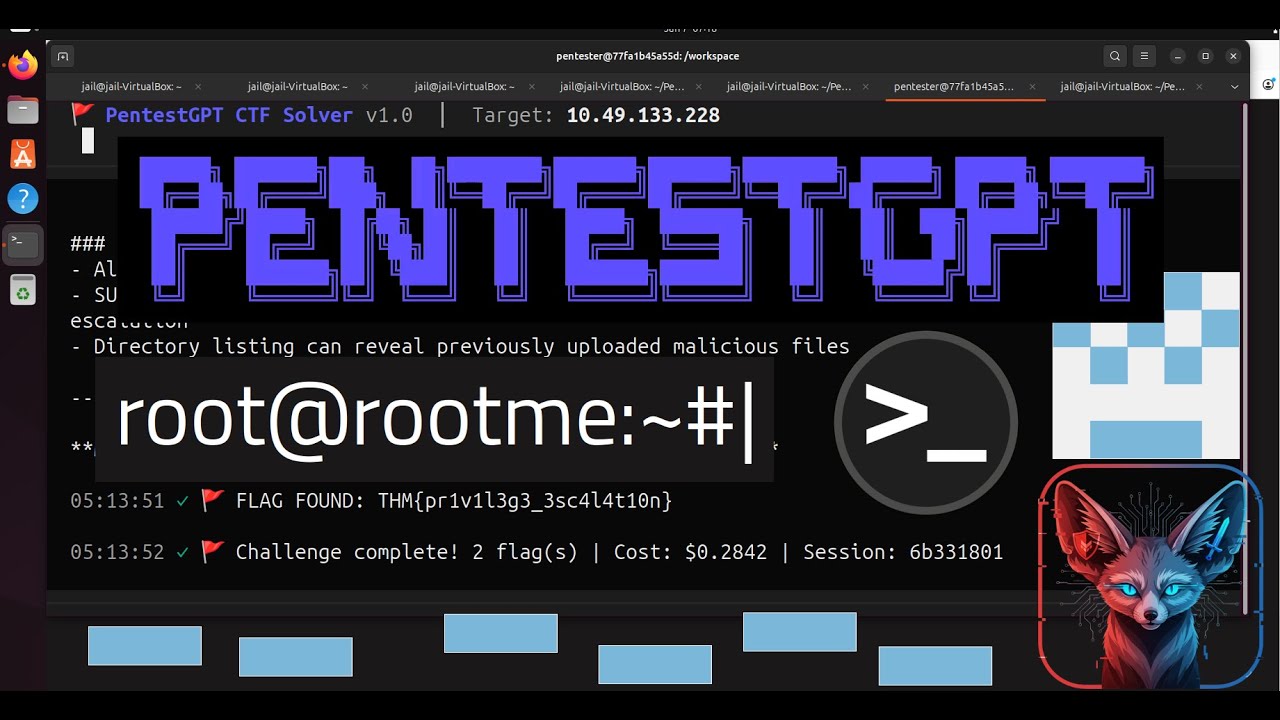Viewport: 1280px width, 720px height.
Task: Expand the tab list dropdown arrow
Action: point(1234,87)
